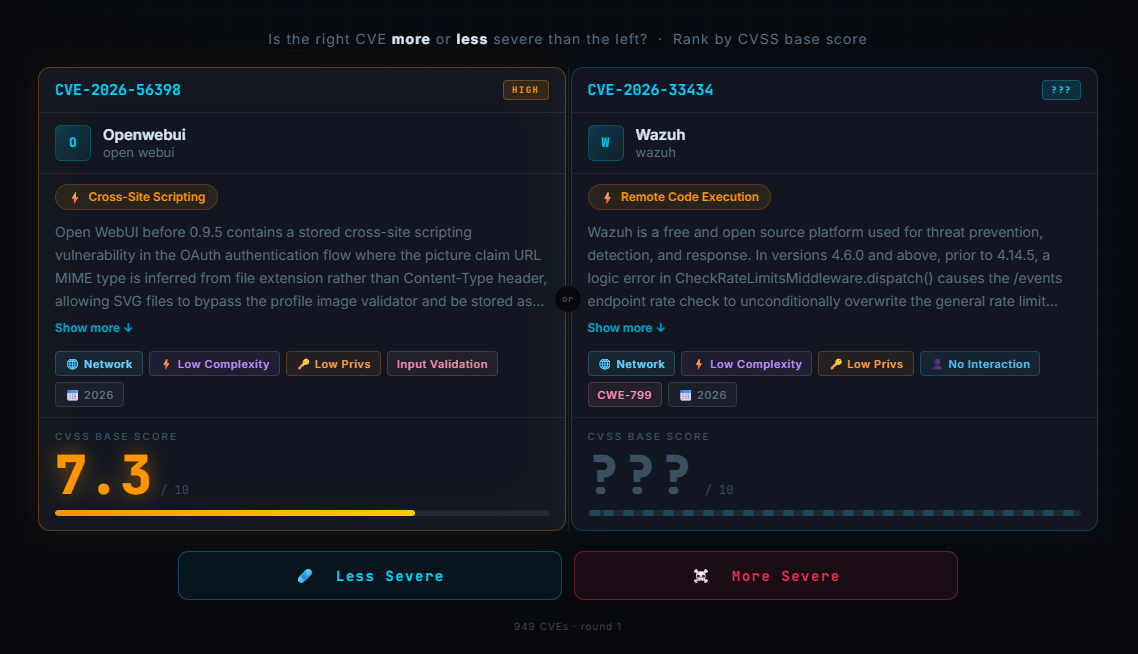Screen dimensions: 1138x654
Task: Click the Cross-Site Scripting tag
Action: [x=136, y=197]
